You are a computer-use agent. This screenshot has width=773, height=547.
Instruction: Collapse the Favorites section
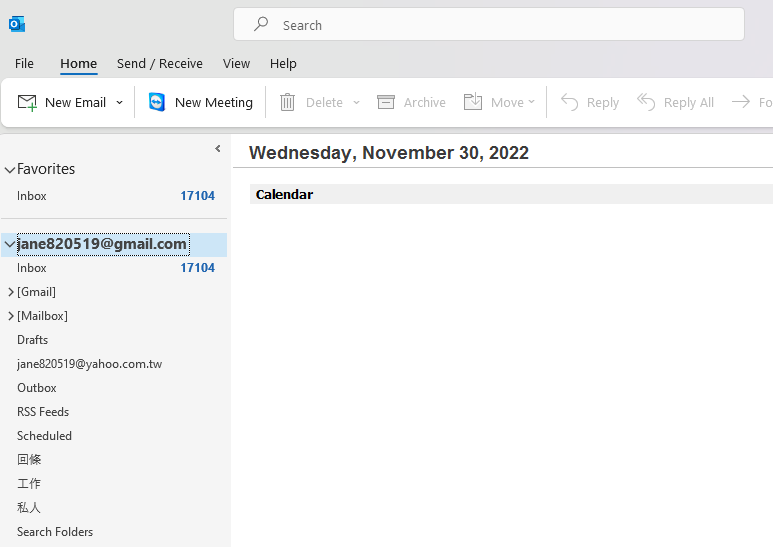10,170
